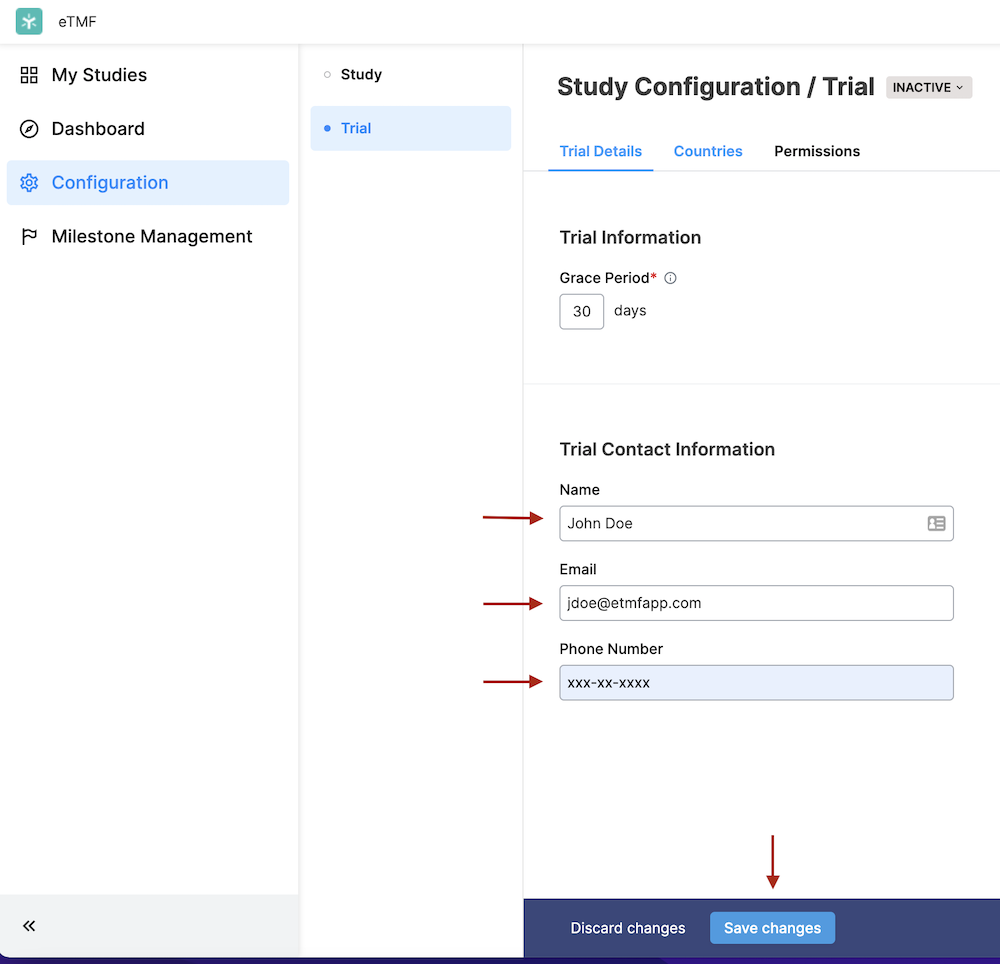Click the Dashboard compass icon
The height and width of the screenshot is (964, 1000).
point(29,129)
